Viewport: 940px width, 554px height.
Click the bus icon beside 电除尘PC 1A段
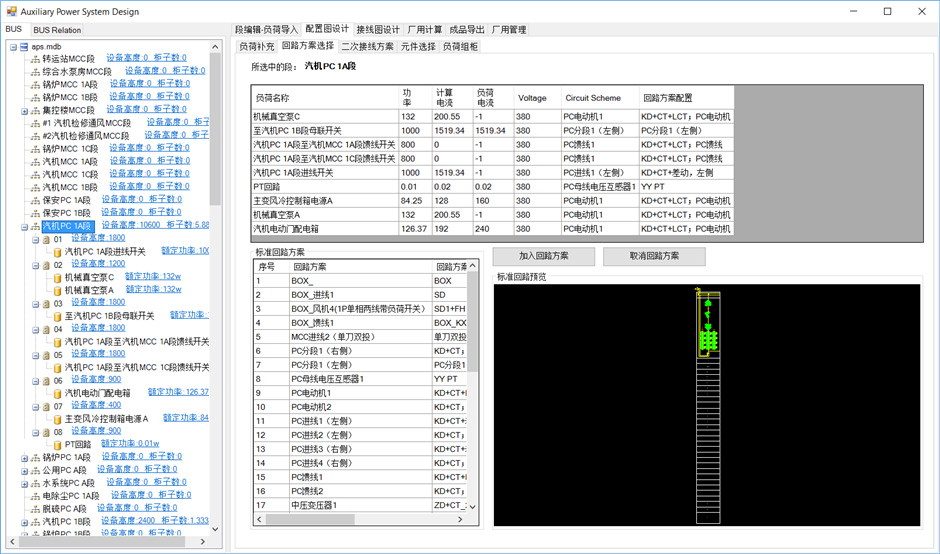[x=35, y=496]
